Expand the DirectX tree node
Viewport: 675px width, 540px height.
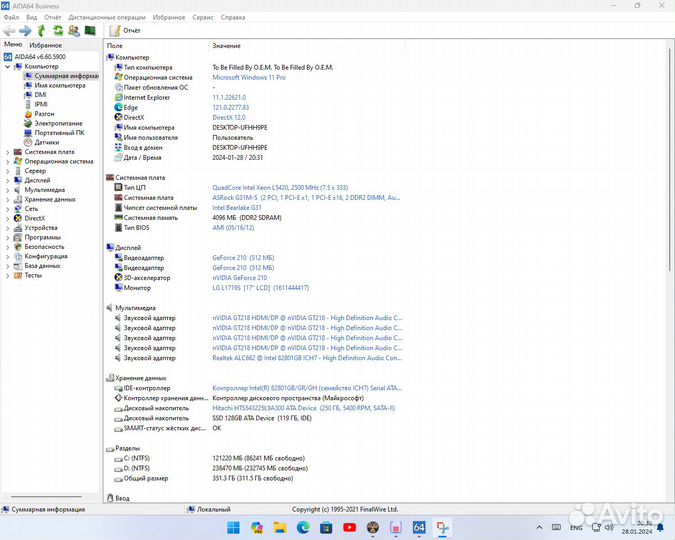tap(7, 218)
